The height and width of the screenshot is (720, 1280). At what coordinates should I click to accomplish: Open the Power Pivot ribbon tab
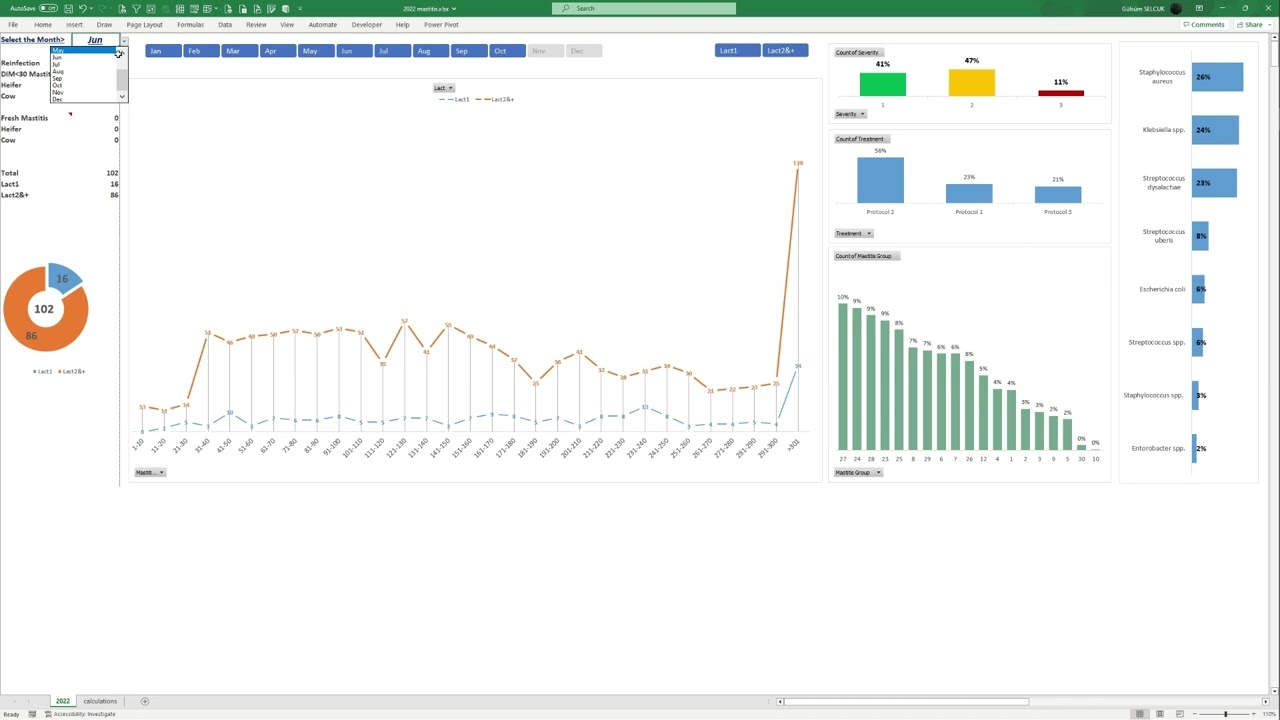[x=441, y=24]
